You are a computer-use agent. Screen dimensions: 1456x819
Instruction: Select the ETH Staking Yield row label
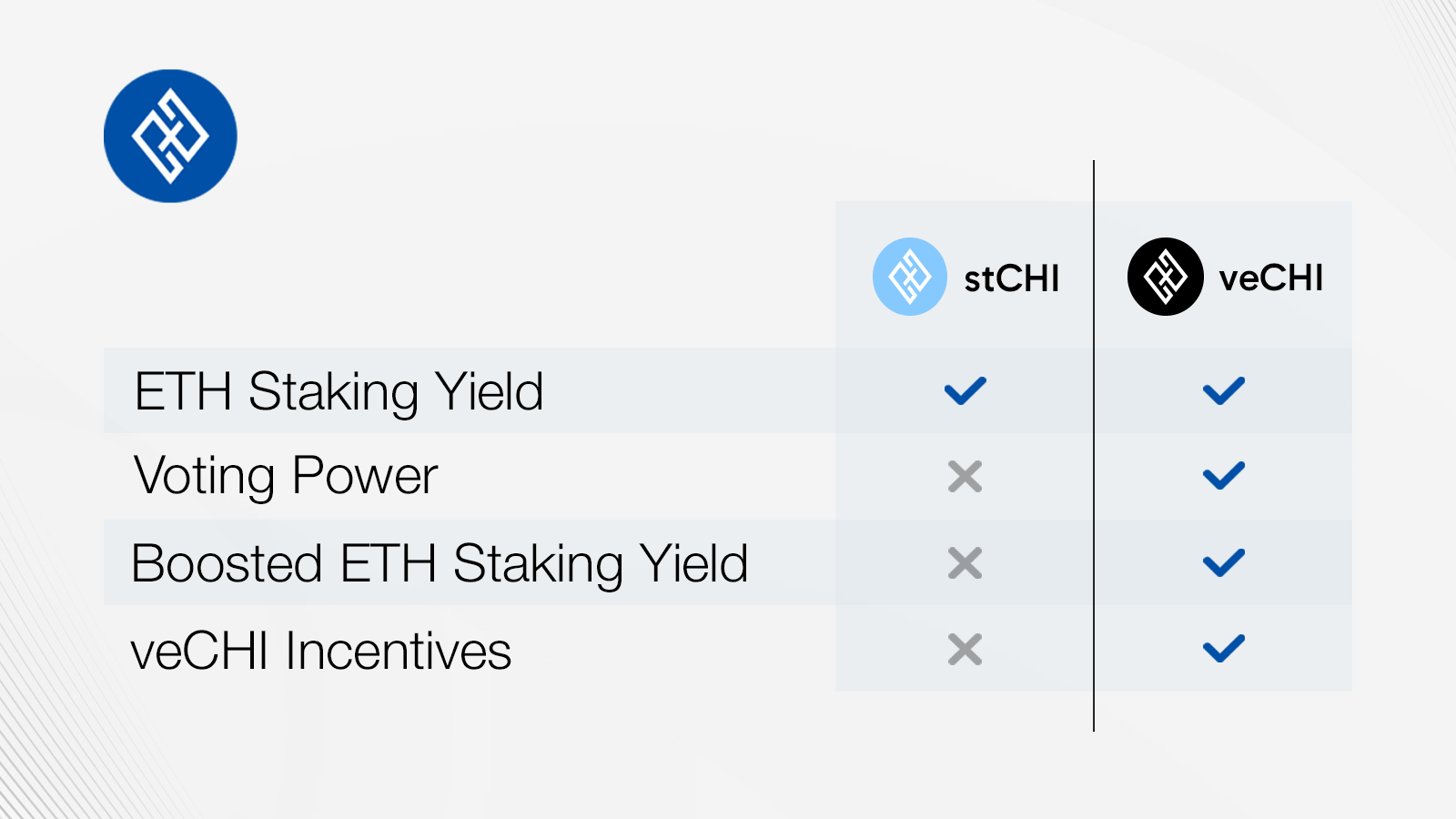click(339, 391)
